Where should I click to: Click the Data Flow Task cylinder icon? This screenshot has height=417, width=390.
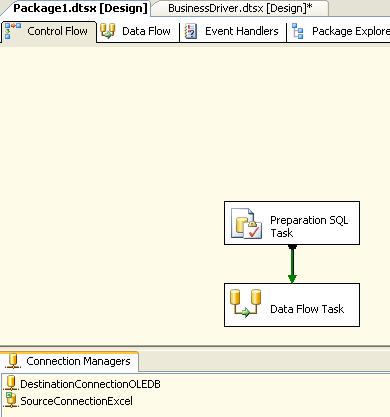click(x=246, y=303)
